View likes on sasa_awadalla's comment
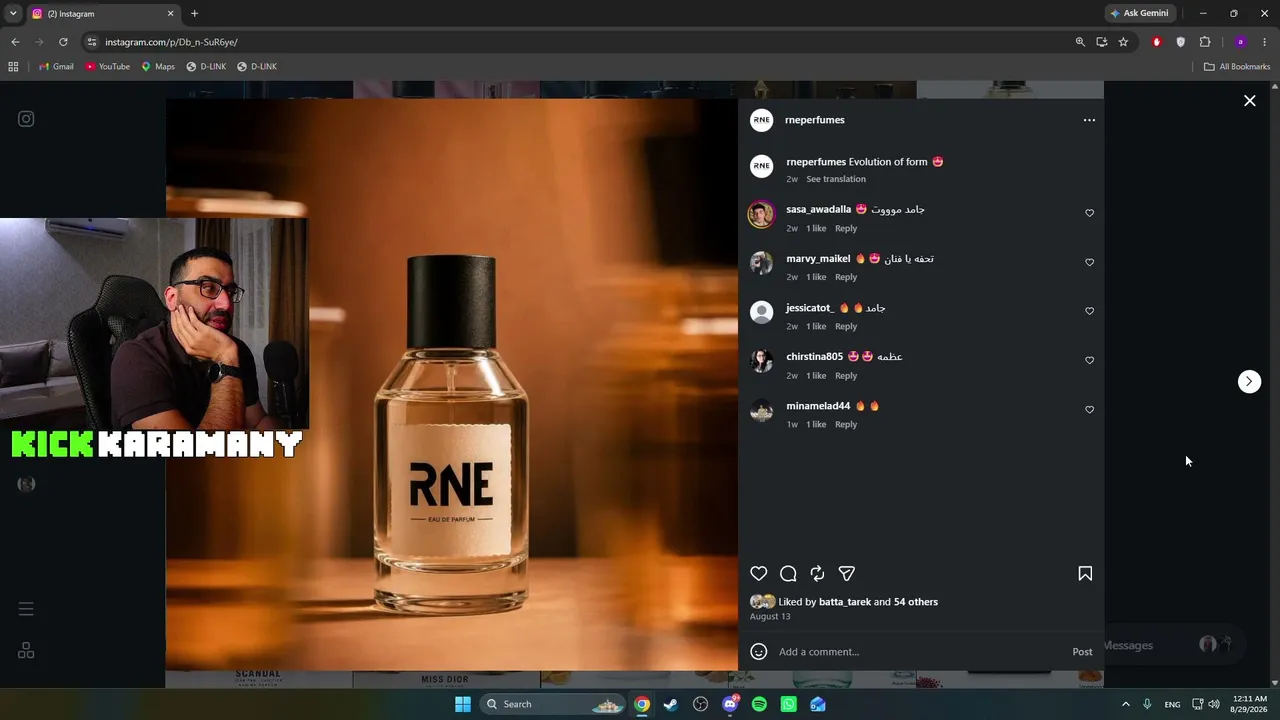 pos(816,228)
